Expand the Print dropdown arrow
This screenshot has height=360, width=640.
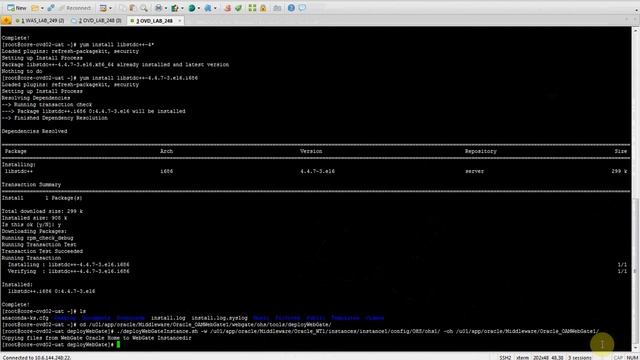point(165,8)
